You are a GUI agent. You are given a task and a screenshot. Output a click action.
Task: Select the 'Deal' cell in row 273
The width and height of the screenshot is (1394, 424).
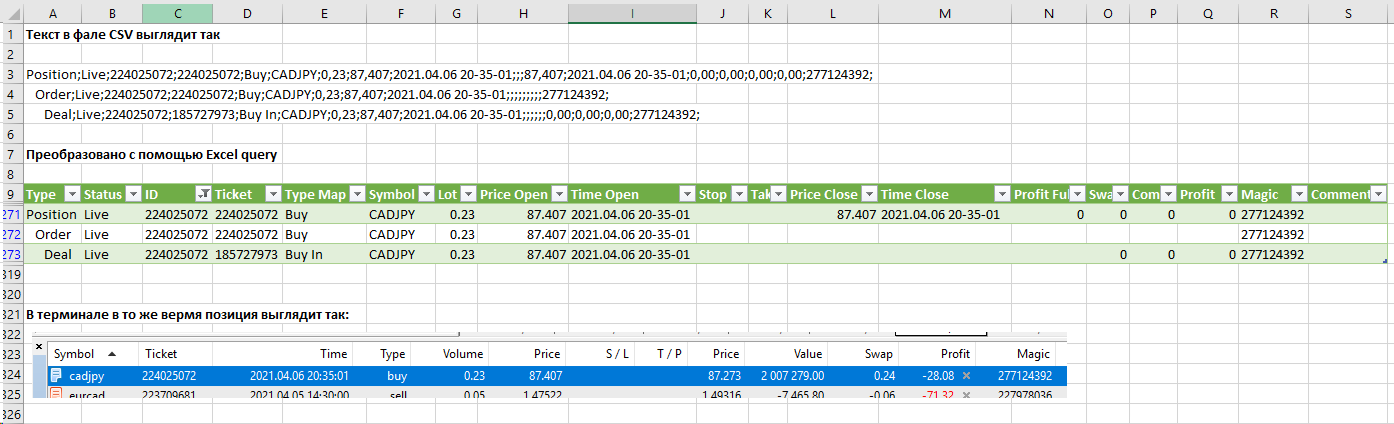click(x=52, y=254)
